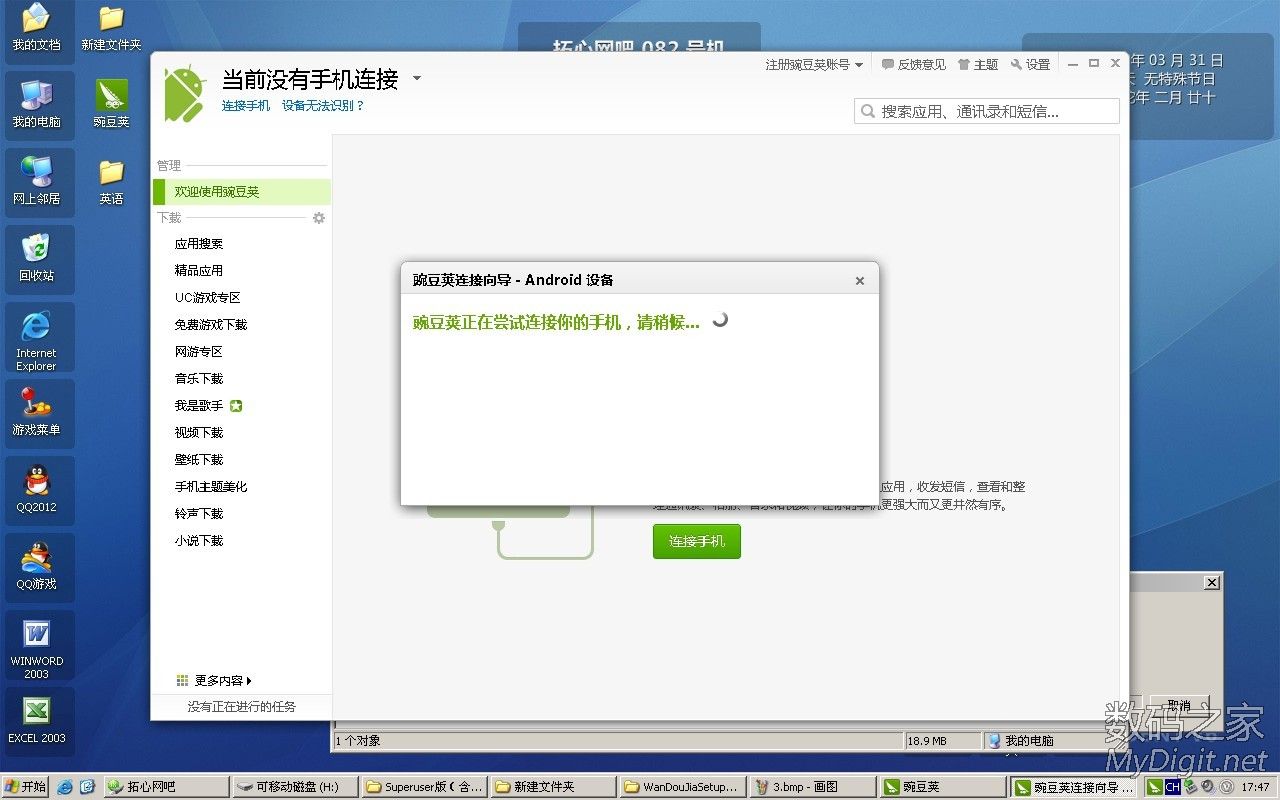Launch QQ2012 desktop icon
Viewport: 1280px width, 800px height.
(x=36, y=489)
